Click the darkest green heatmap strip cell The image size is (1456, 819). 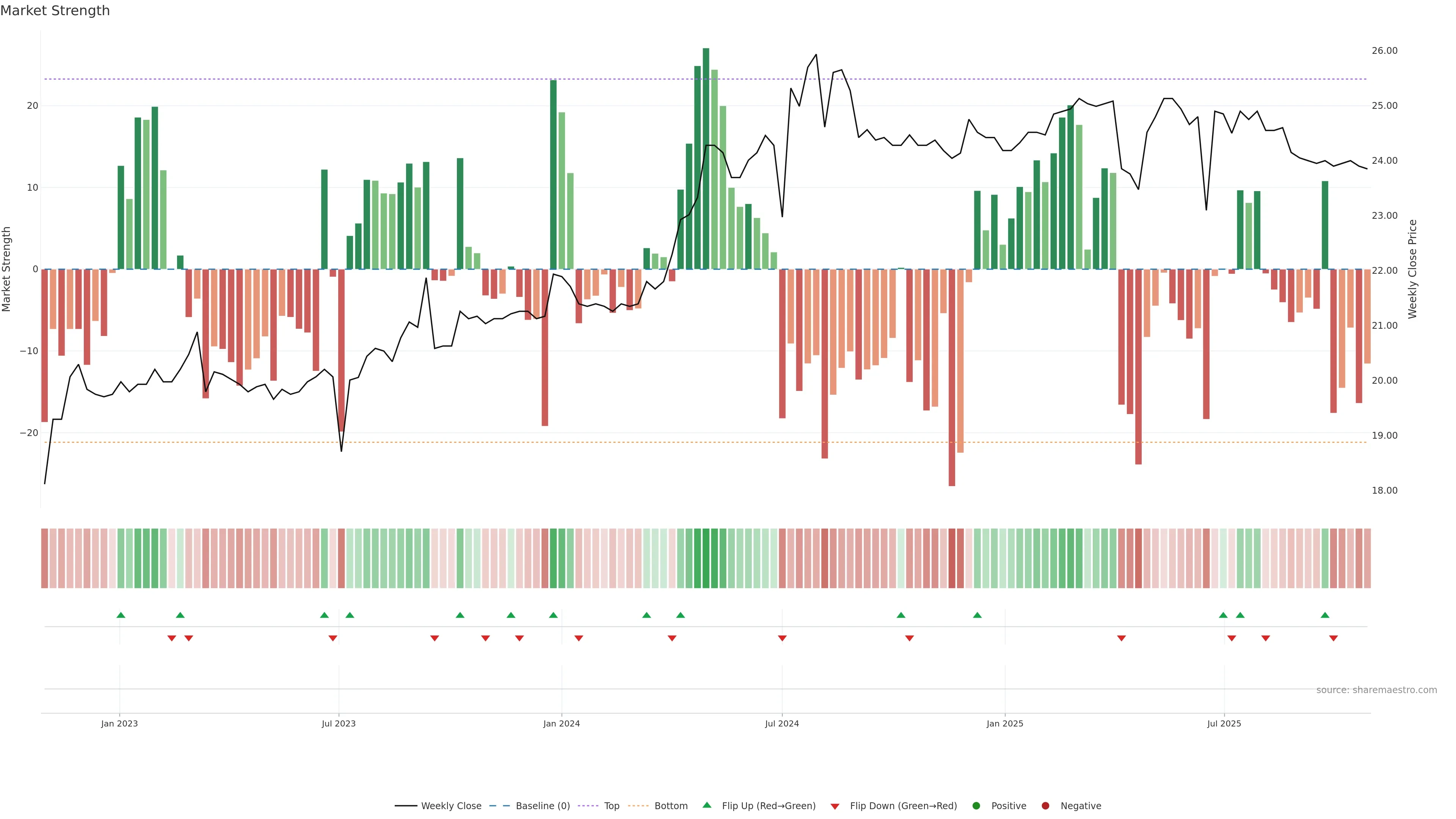coord(706,559)
